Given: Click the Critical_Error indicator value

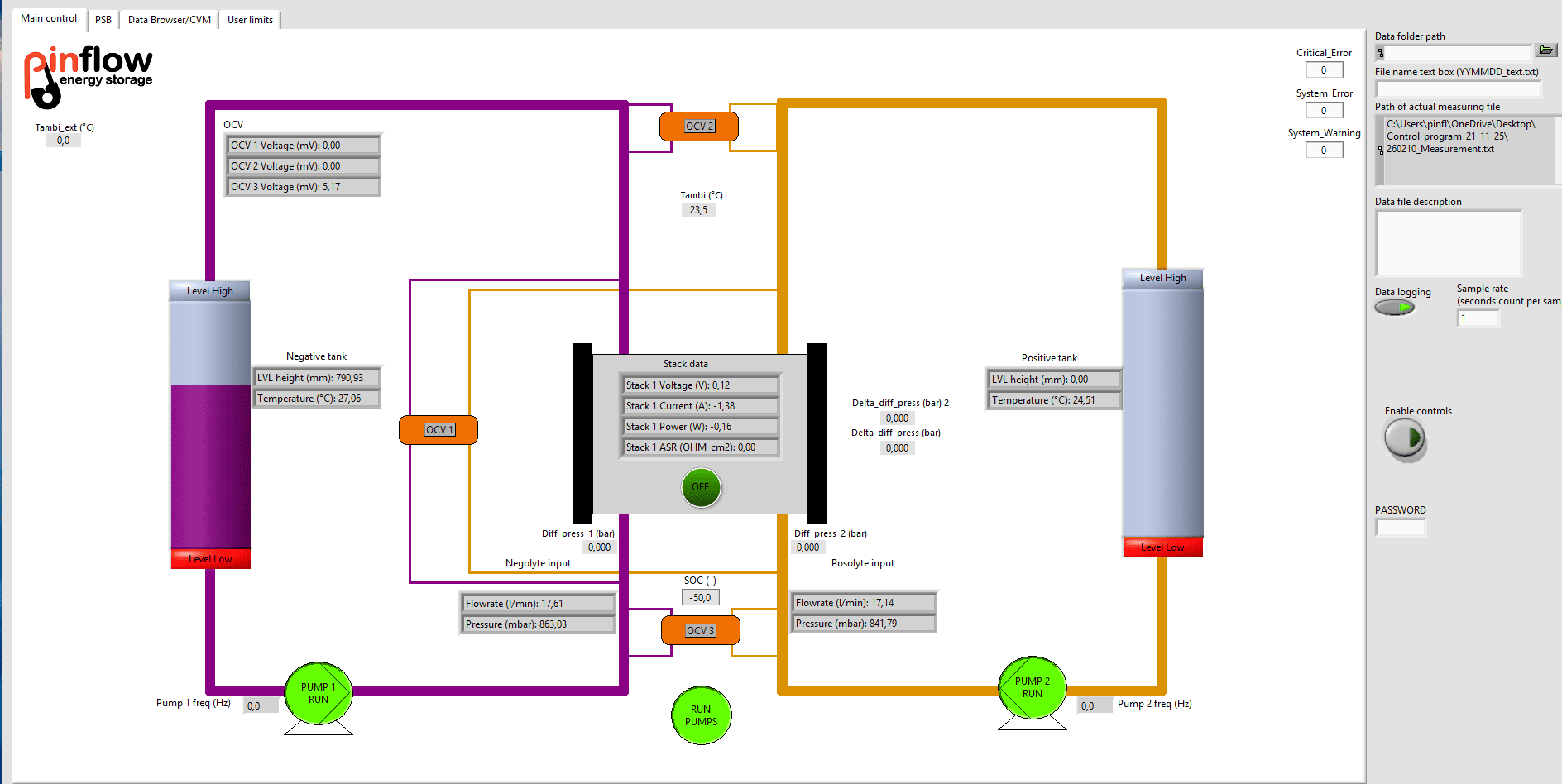Looking at the screenshot, I should click(x=1324, y=70).
